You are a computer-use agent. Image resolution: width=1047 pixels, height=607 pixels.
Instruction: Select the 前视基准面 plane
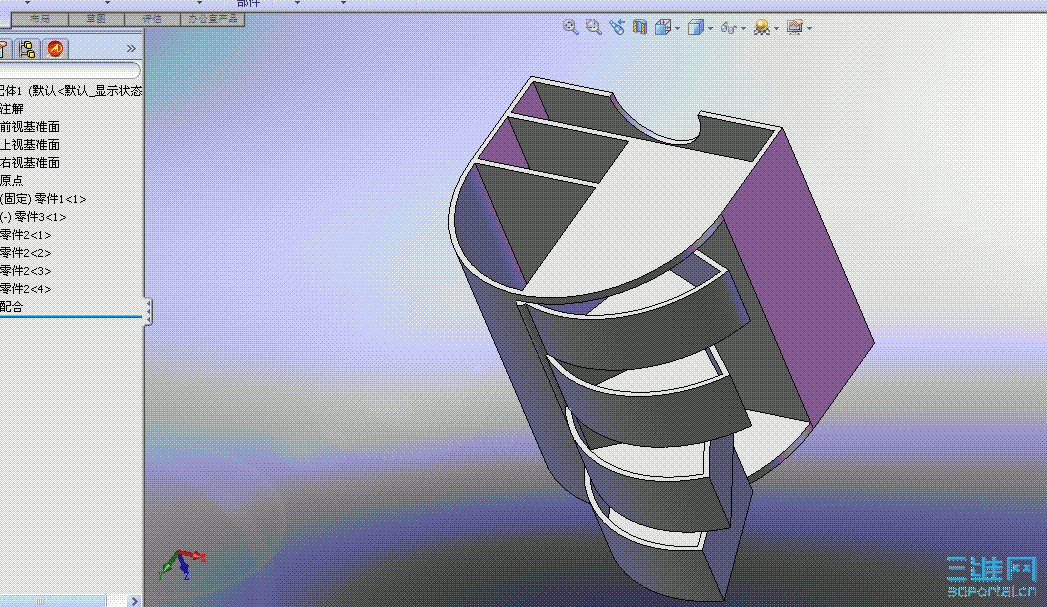(30, 127)
